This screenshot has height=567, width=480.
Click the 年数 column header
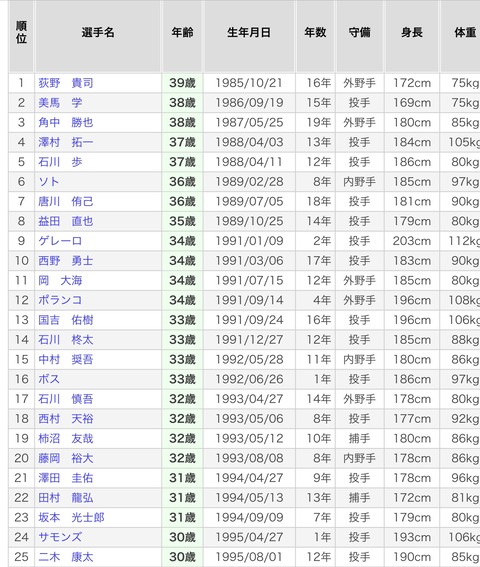[315, 33]
